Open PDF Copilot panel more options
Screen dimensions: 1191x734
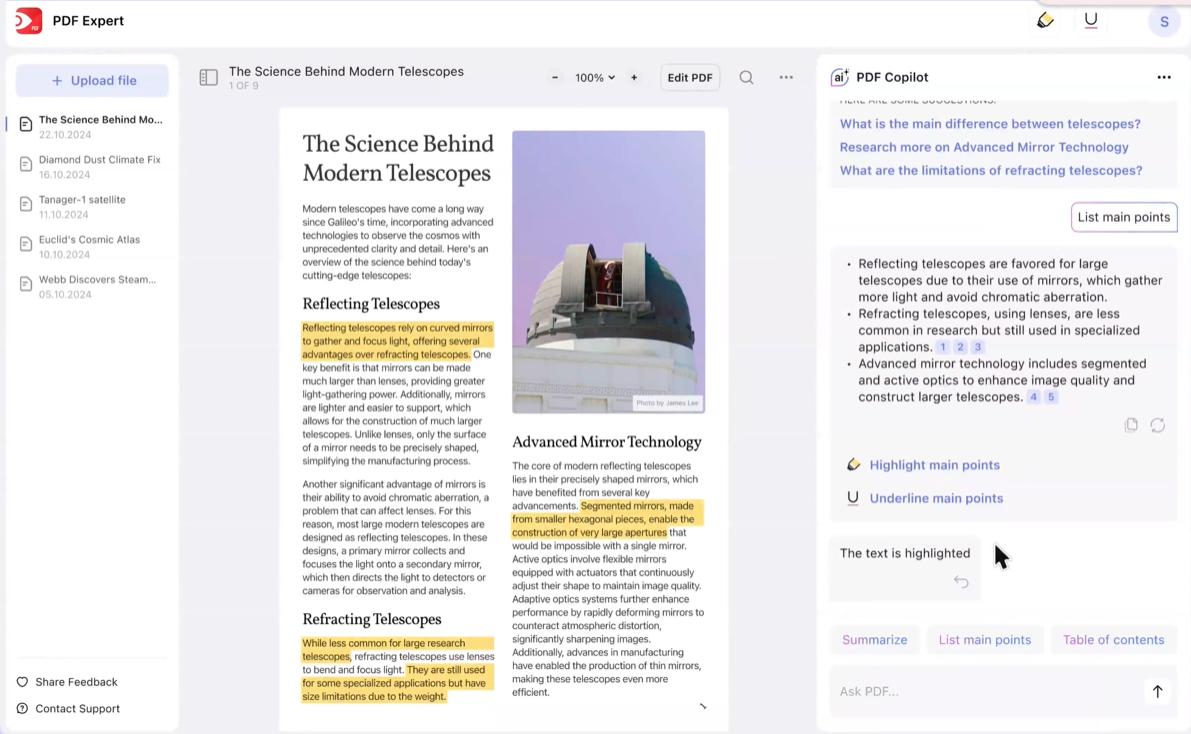[x=1164, y=78]
